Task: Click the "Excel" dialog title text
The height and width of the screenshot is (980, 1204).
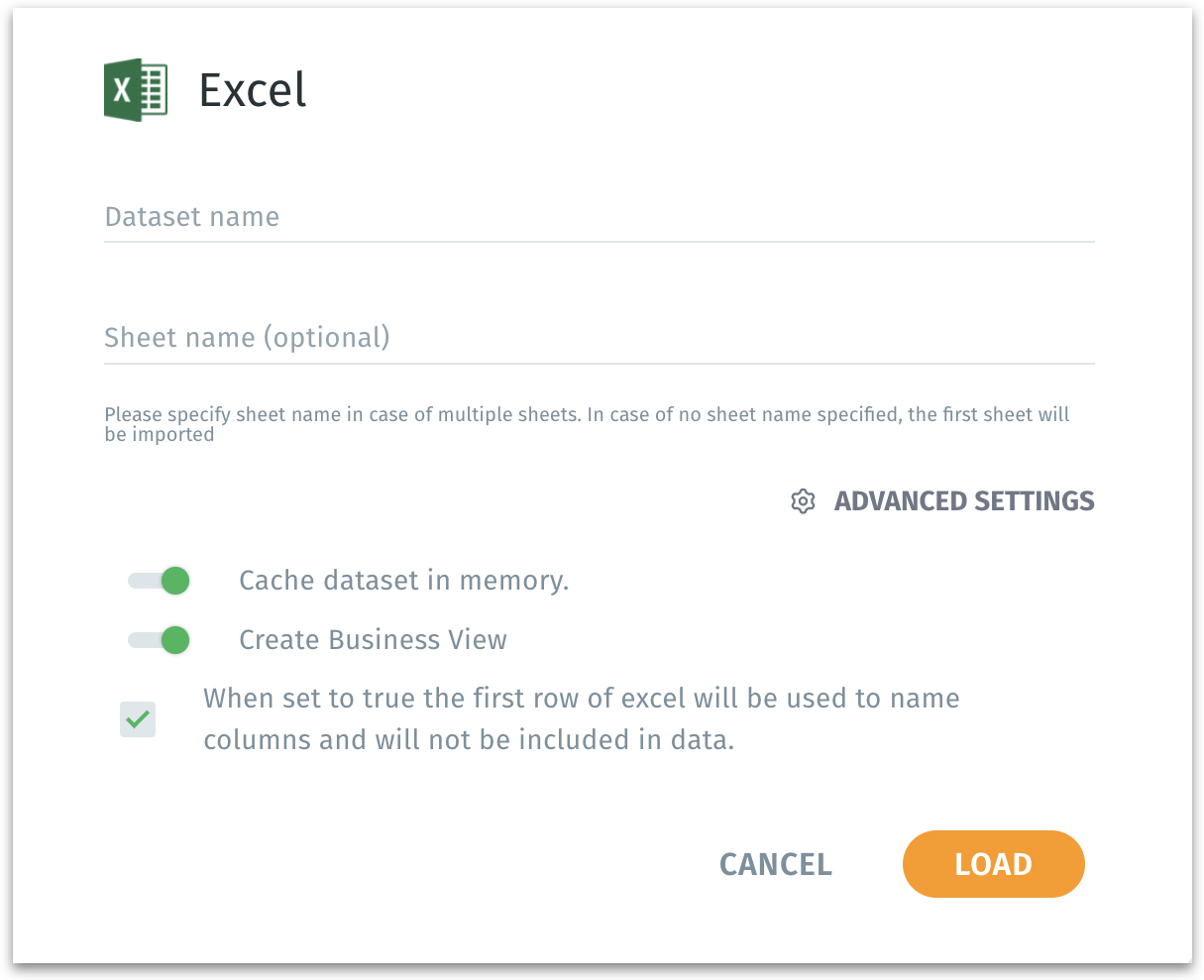Action: pos(253,90)
